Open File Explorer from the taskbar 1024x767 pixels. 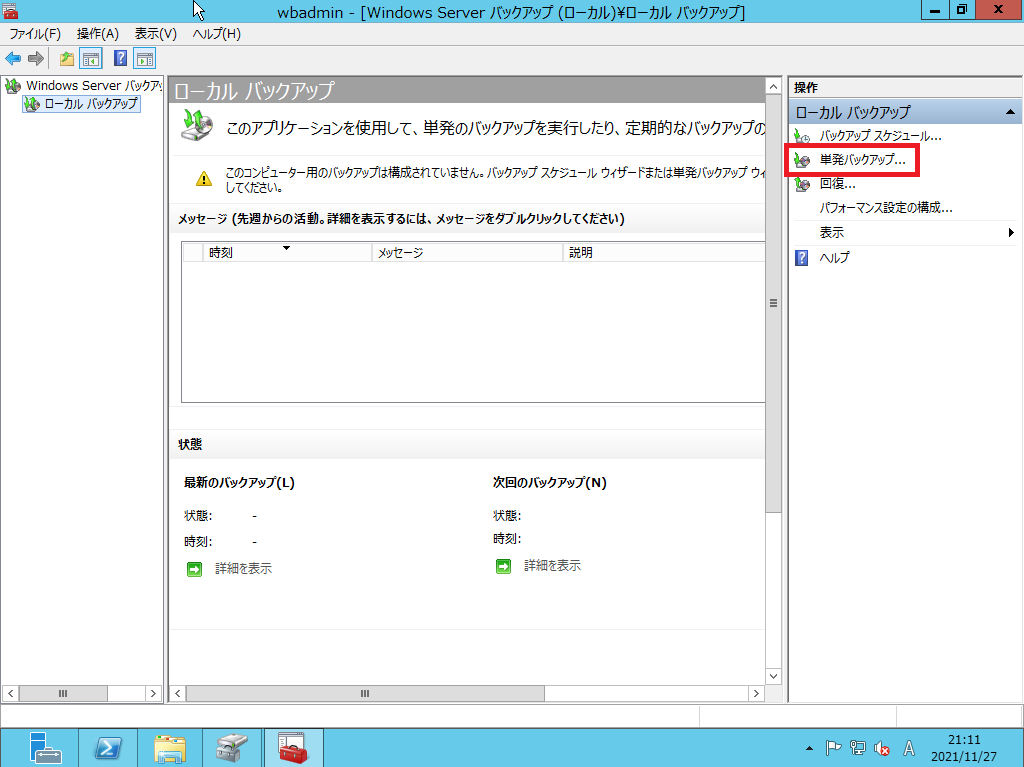[170, 748]
